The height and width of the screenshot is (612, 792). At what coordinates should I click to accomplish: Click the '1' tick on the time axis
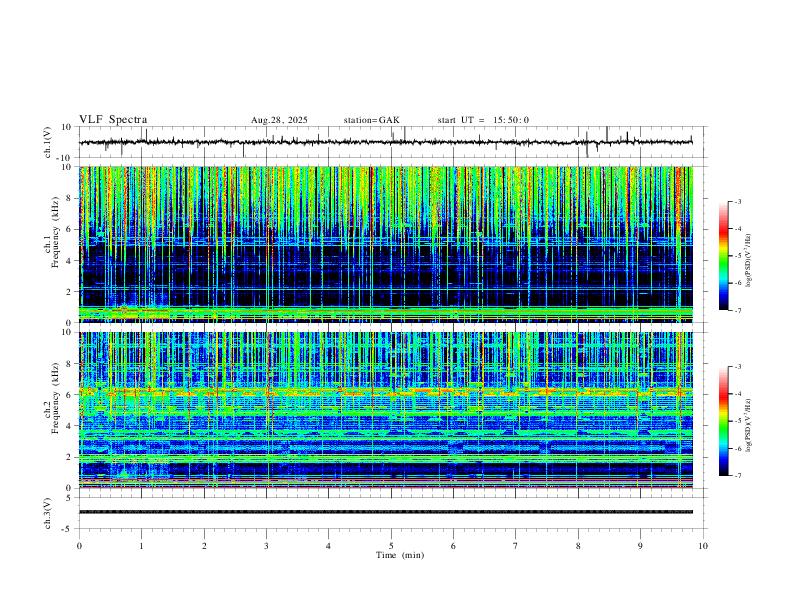pyautogui.click(x=141, y=546)
